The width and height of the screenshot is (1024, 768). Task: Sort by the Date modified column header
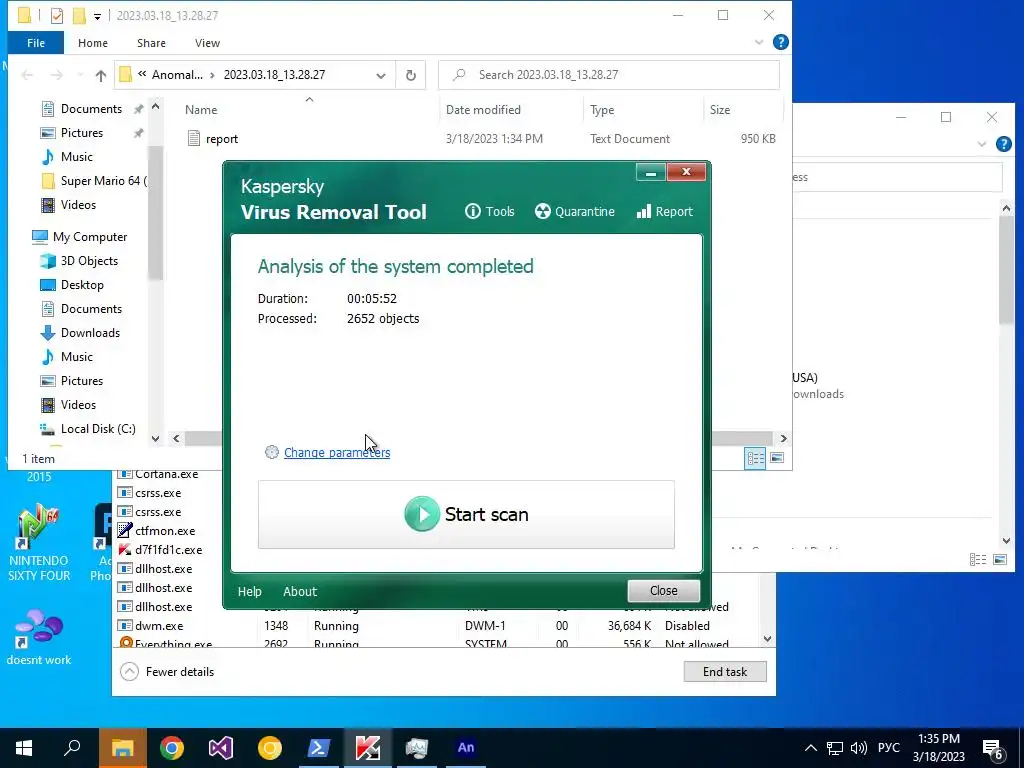pos(483,110)
